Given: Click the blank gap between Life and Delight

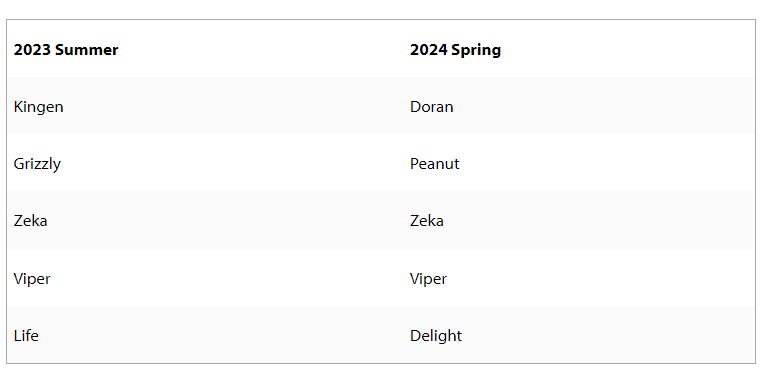Looking at the screenshot, I should click(x=224, y=336).
